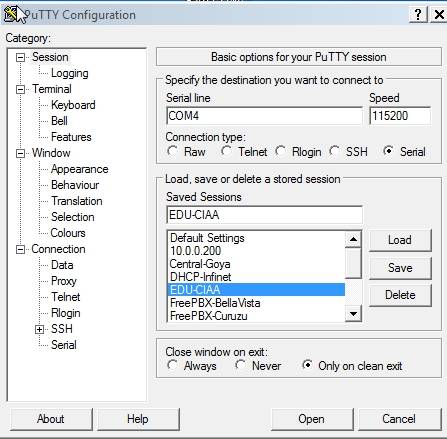The image size is (447, 439).
Task: Click the Delete session button
Action: click(x=400, y=295)
